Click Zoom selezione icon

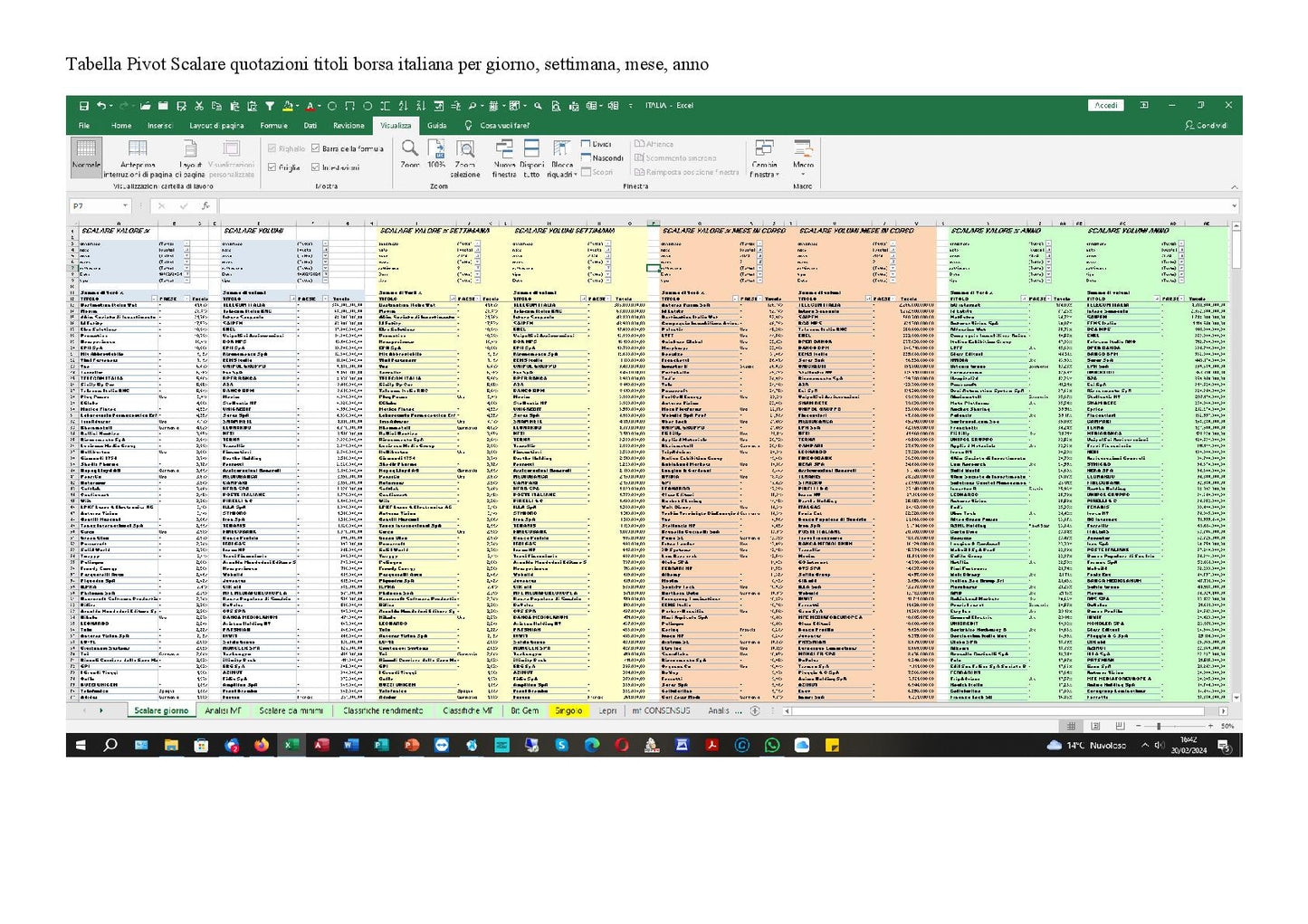[x=465, y=157]
